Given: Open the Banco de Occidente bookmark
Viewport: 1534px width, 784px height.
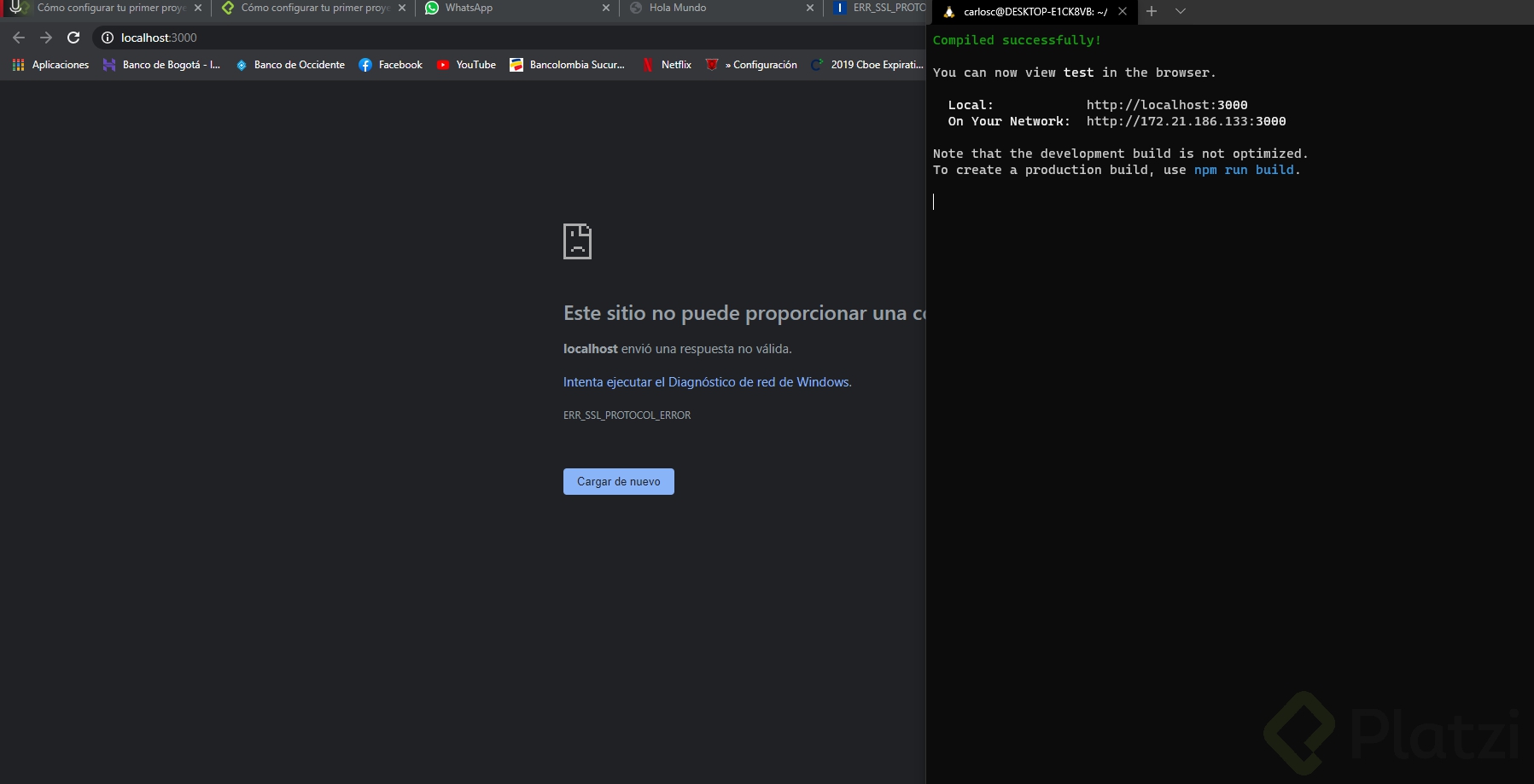Looking at the screenshot, I should coord(290,65).
